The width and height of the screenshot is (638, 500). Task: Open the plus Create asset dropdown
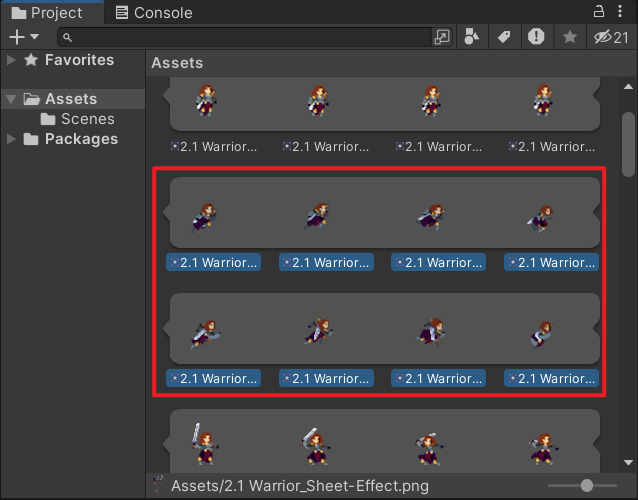tap(23, 37)
